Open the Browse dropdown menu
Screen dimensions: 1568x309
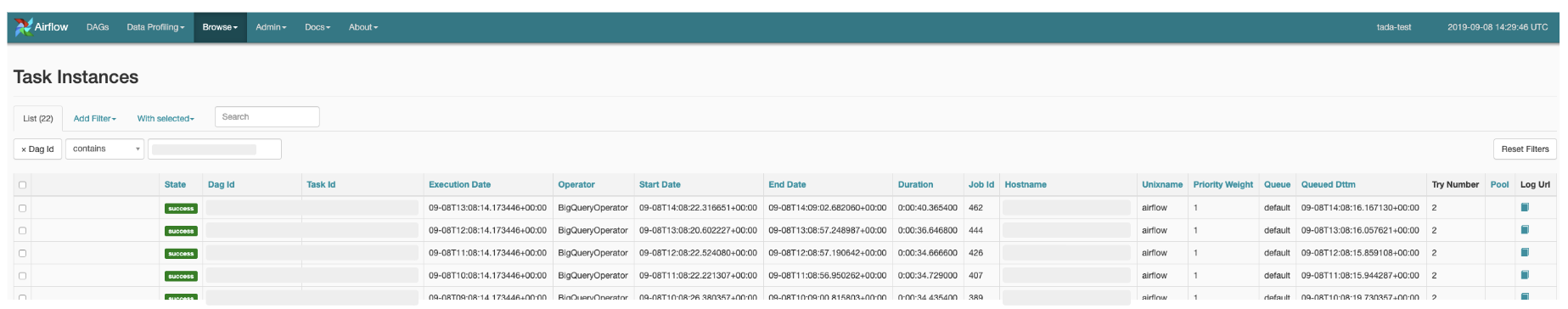pyautogui.click(x=220, y=27)
